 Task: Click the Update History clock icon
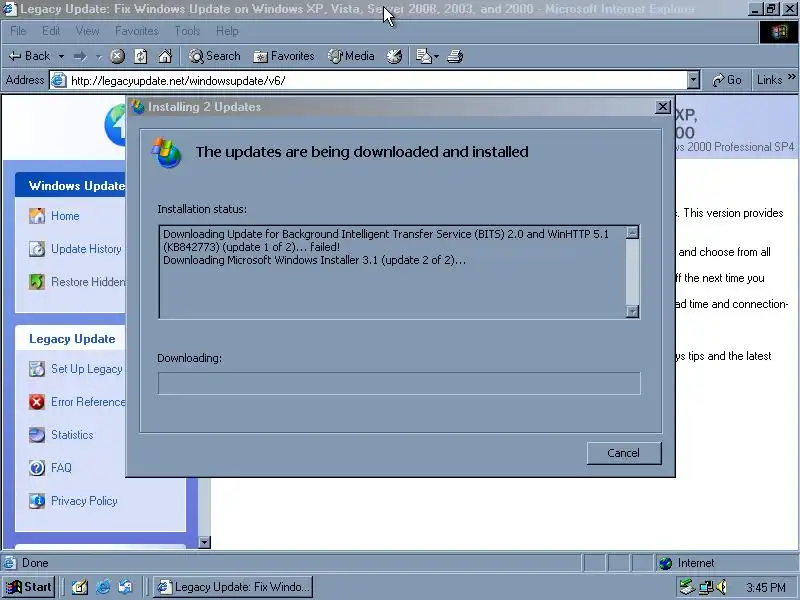tap(37, 249)
